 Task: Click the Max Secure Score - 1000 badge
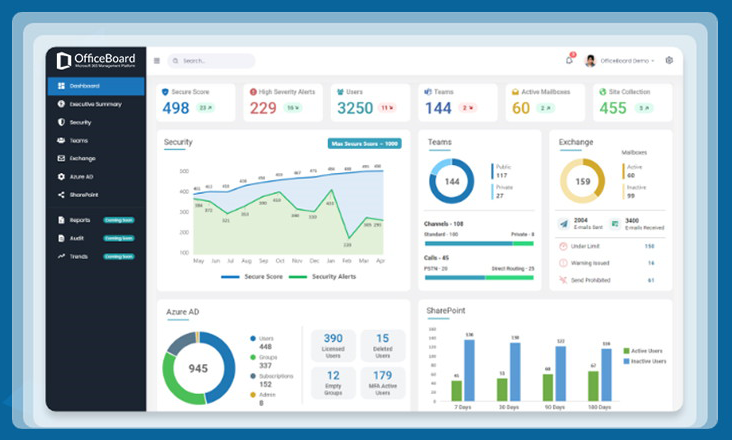365,144
